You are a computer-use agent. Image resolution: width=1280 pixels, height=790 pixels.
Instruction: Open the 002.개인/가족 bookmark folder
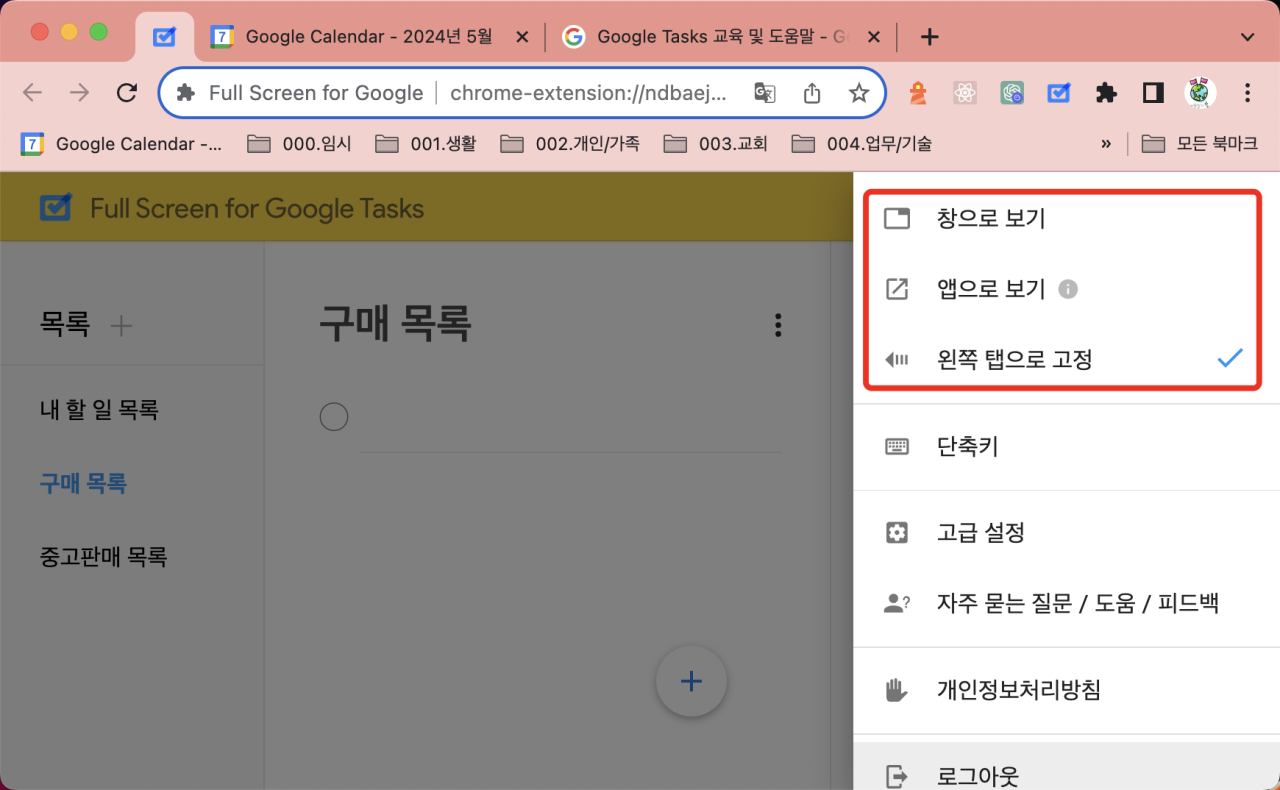pos(570,144)
